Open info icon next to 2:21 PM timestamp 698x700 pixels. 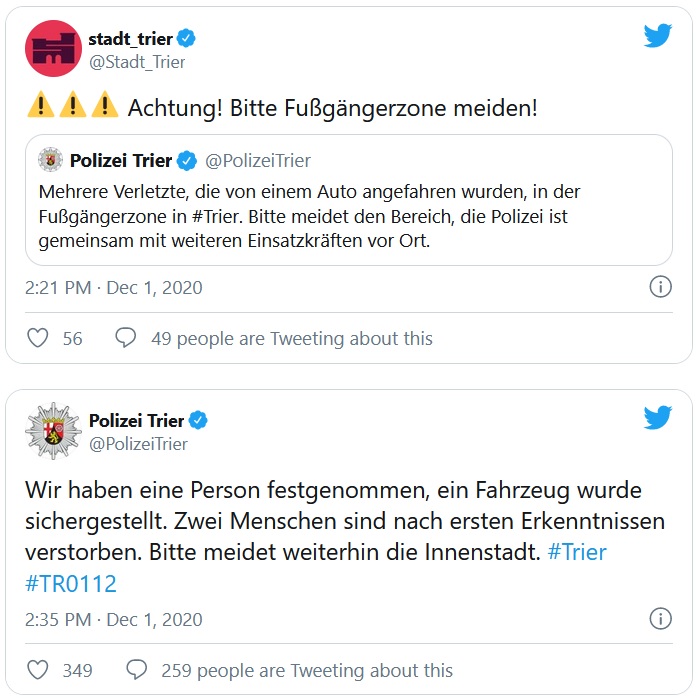(x=660, y=287)
